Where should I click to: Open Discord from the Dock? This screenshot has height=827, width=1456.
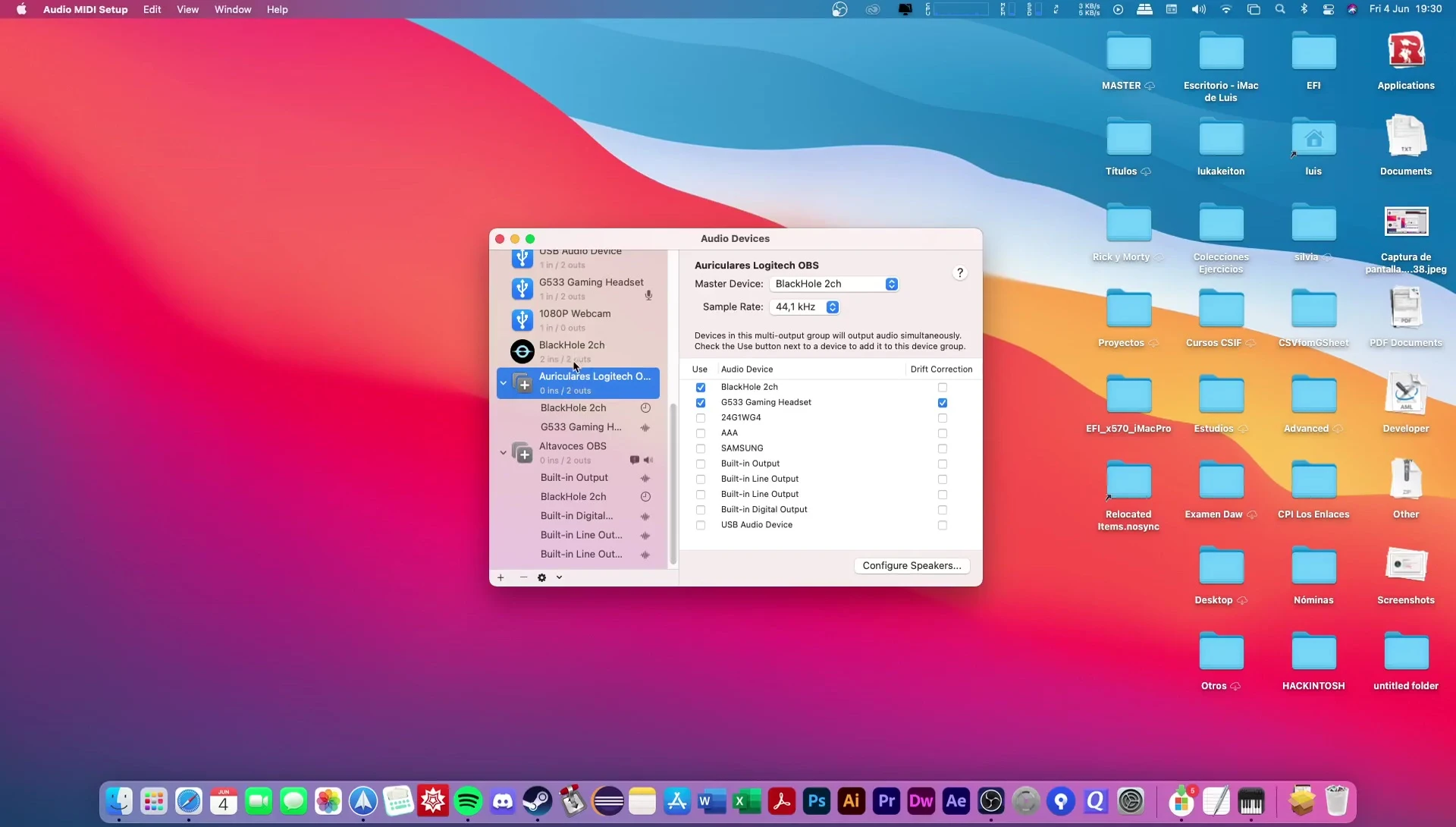(503, 801)
